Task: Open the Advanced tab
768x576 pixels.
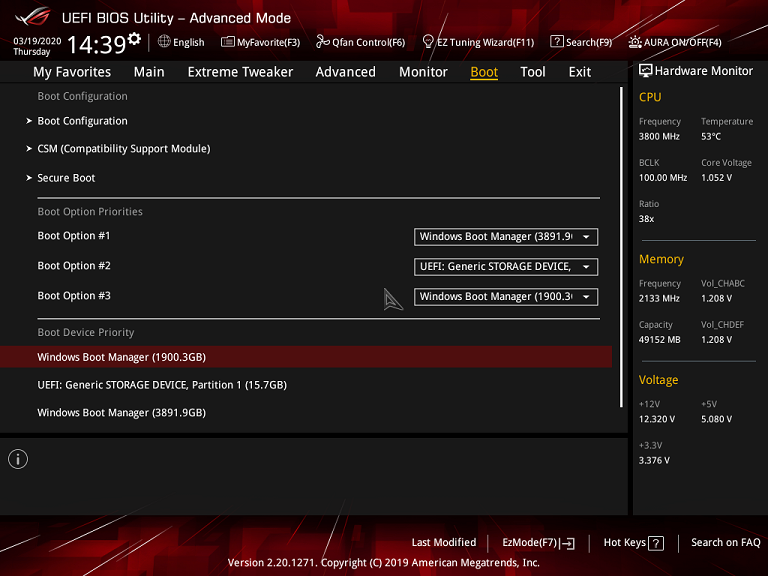Action: pos(345,72)
